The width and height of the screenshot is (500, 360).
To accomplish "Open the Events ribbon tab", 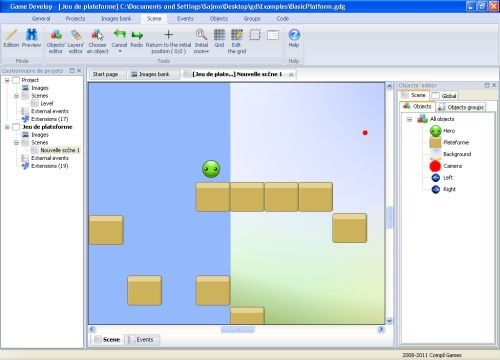I will 185,19.
